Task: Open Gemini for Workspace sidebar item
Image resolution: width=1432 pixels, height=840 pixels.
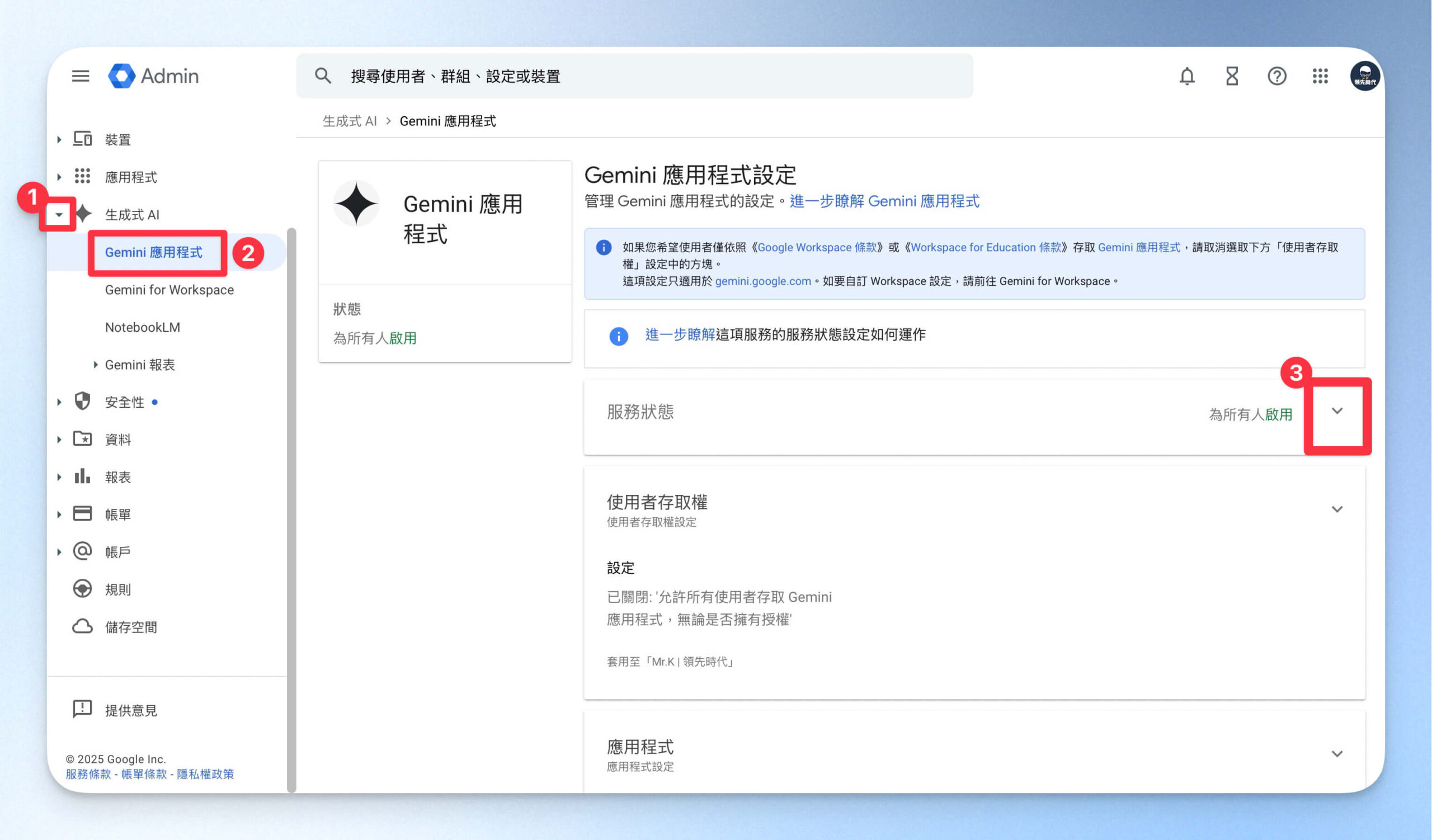Action: [x=169, y=290]
